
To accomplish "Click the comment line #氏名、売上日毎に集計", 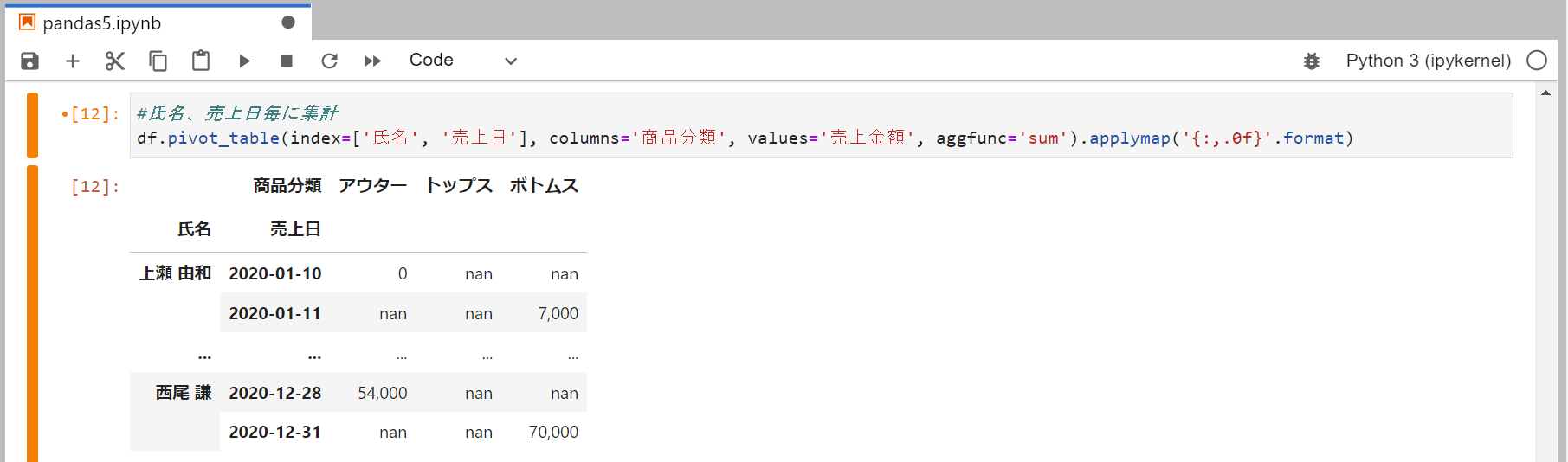I will (x=237, y=113).
